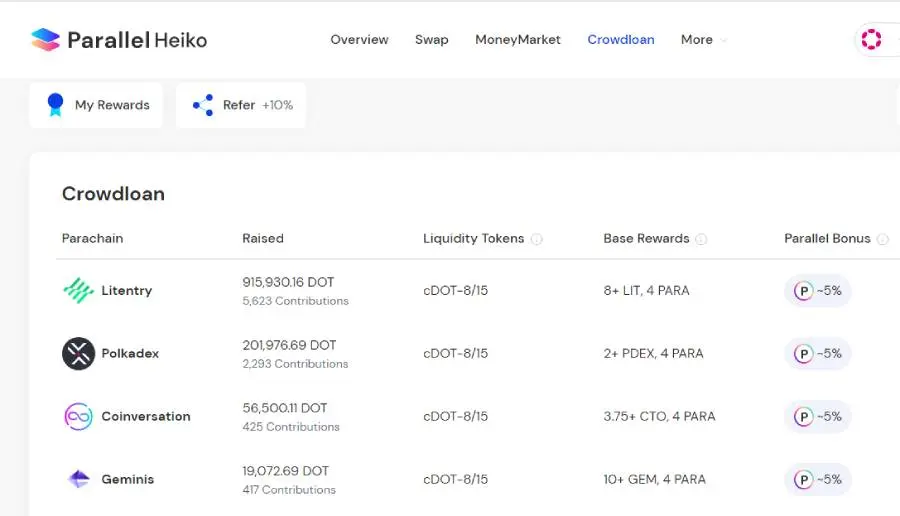Viewport: 900px width, 516px height.
Task: Select the Litentry parachain name
Action: [x=127, y=290]
